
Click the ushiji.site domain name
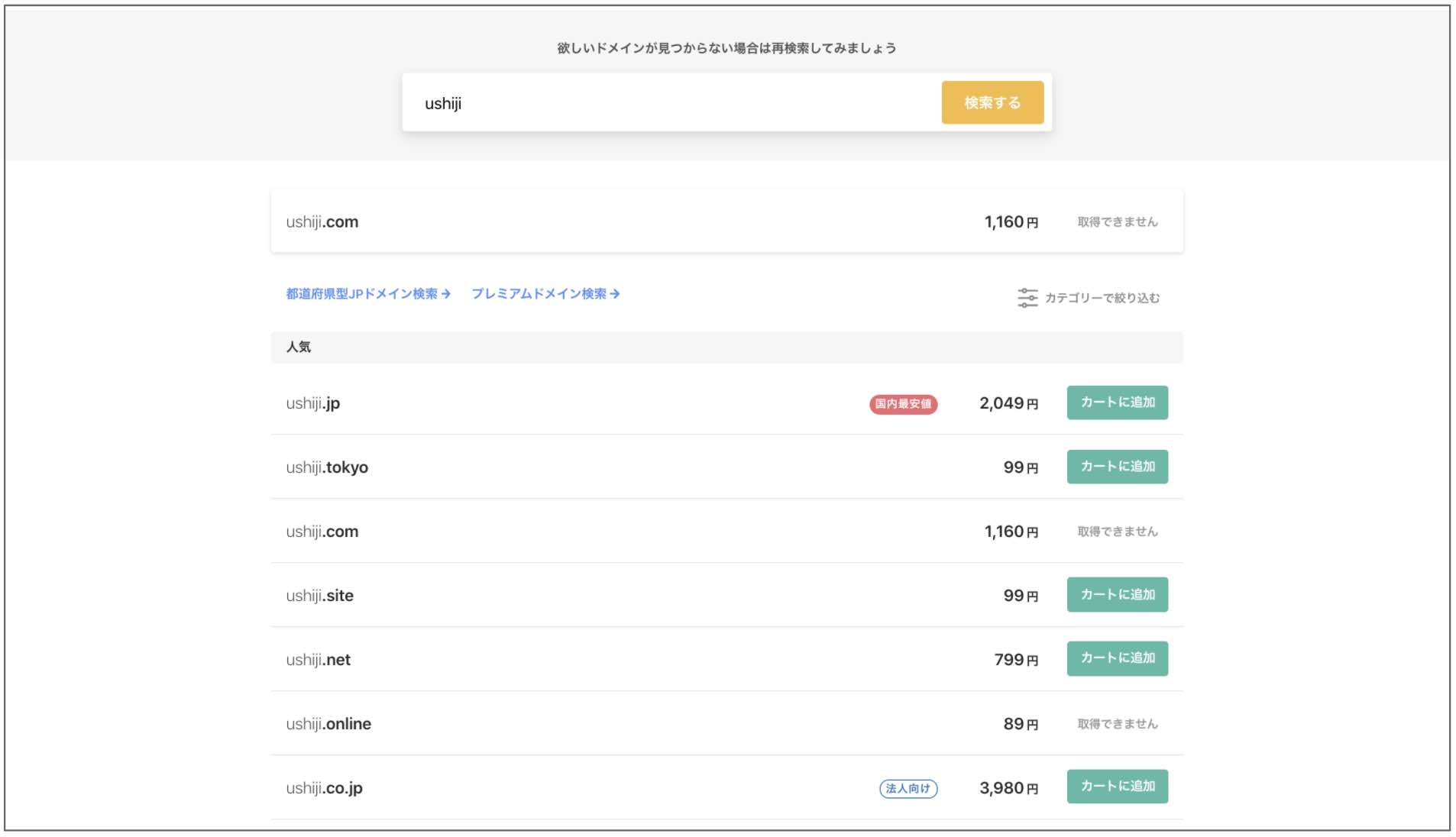pyautogui.click(x=319, y=596)
